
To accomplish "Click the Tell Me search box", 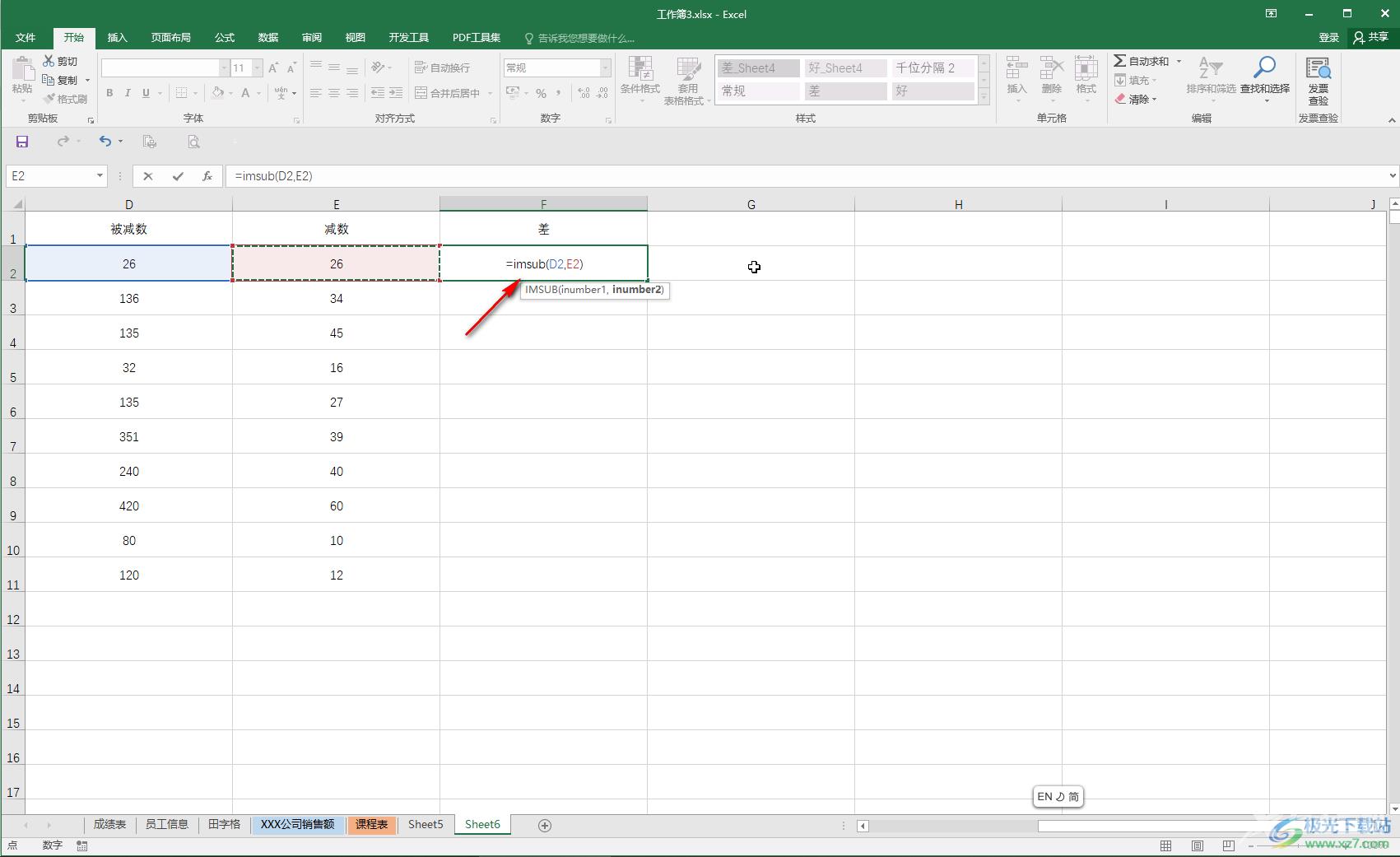I will pos(579,38).
